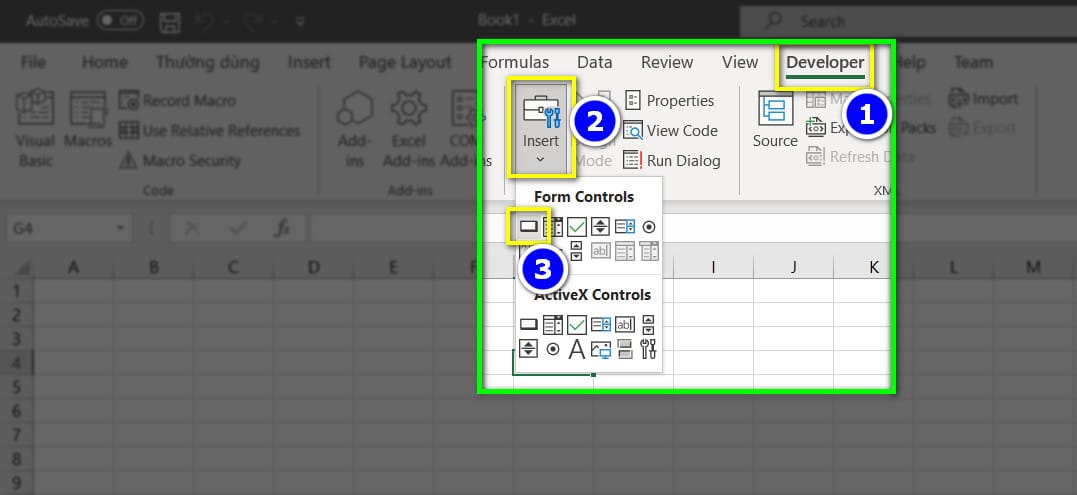The height and width of the screenshot is (495, 1077).
Task: Open the Data tab
Action: (x=595, y=62)
